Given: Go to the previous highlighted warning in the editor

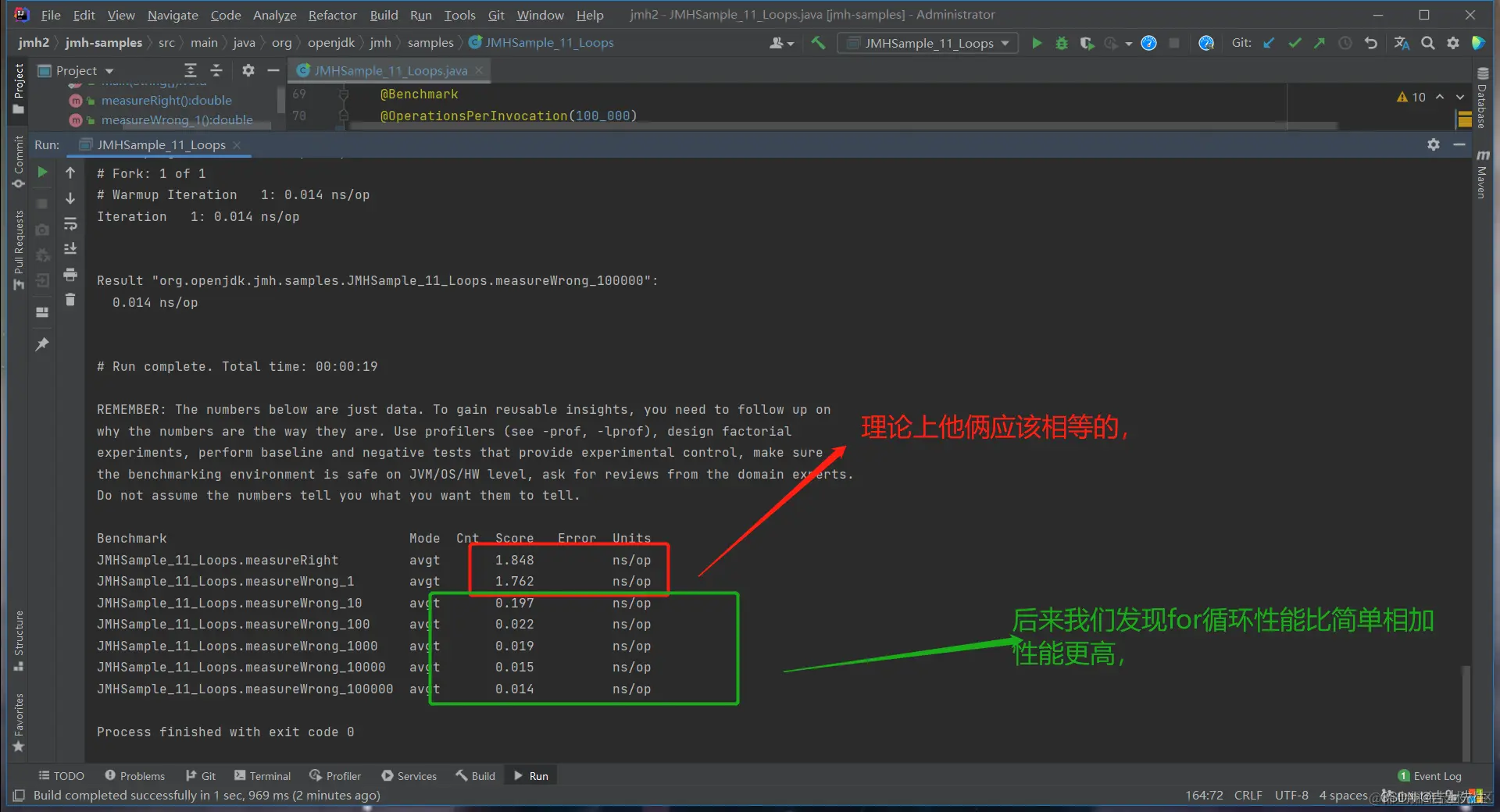Looking at the screenshot, I should 1440,97.
